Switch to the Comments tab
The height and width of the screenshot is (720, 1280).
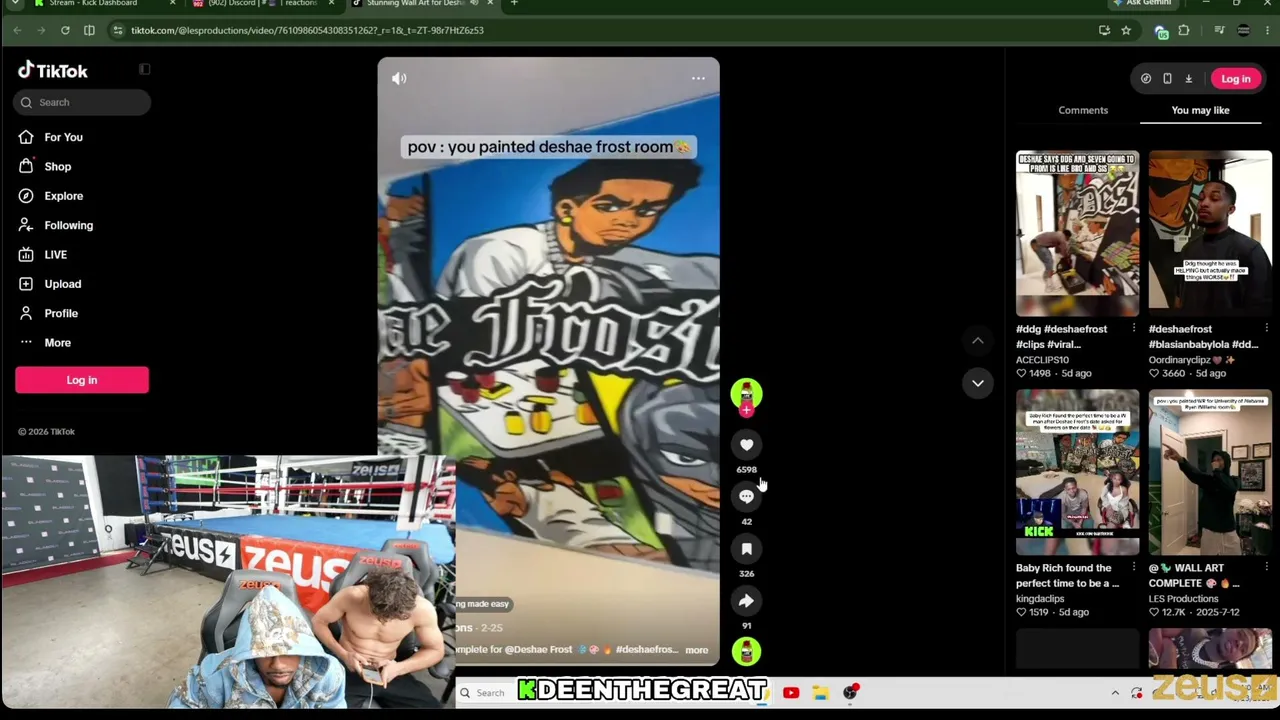(1083, 110)
